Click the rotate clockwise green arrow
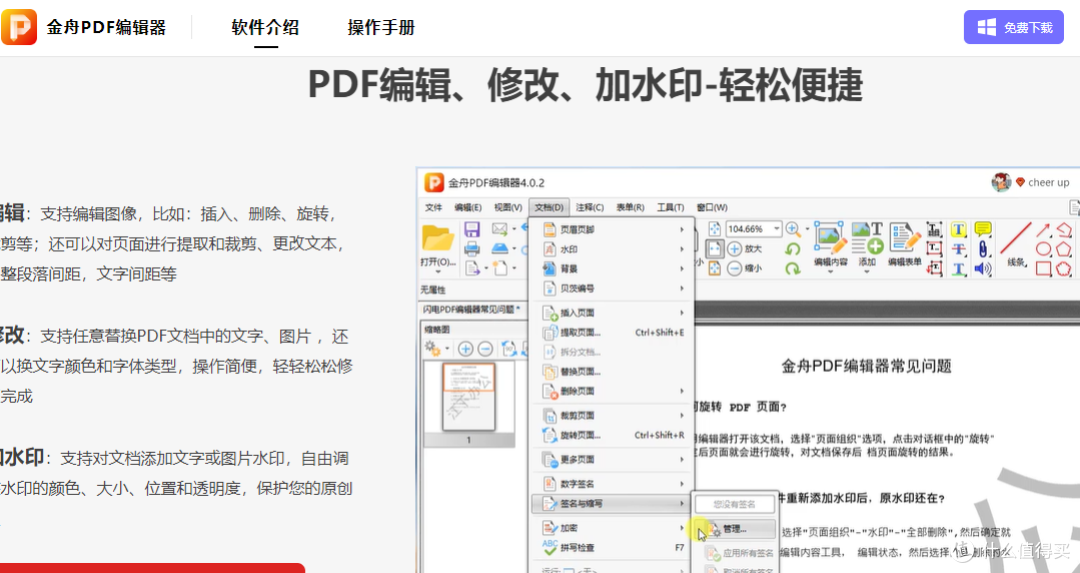The image size is (1080, 573). point(793,269)
